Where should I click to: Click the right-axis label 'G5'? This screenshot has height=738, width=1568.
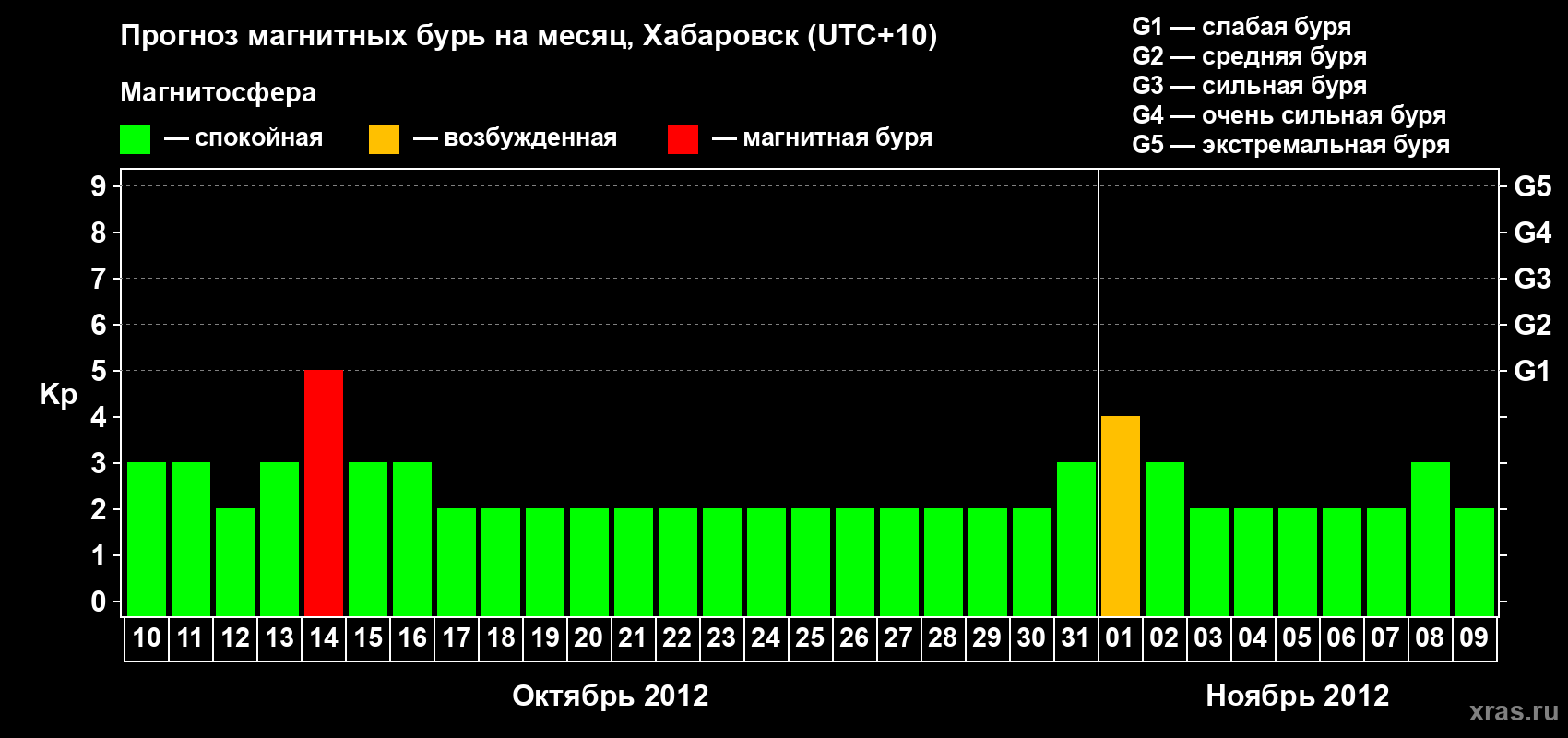(x=1533, y=186)
